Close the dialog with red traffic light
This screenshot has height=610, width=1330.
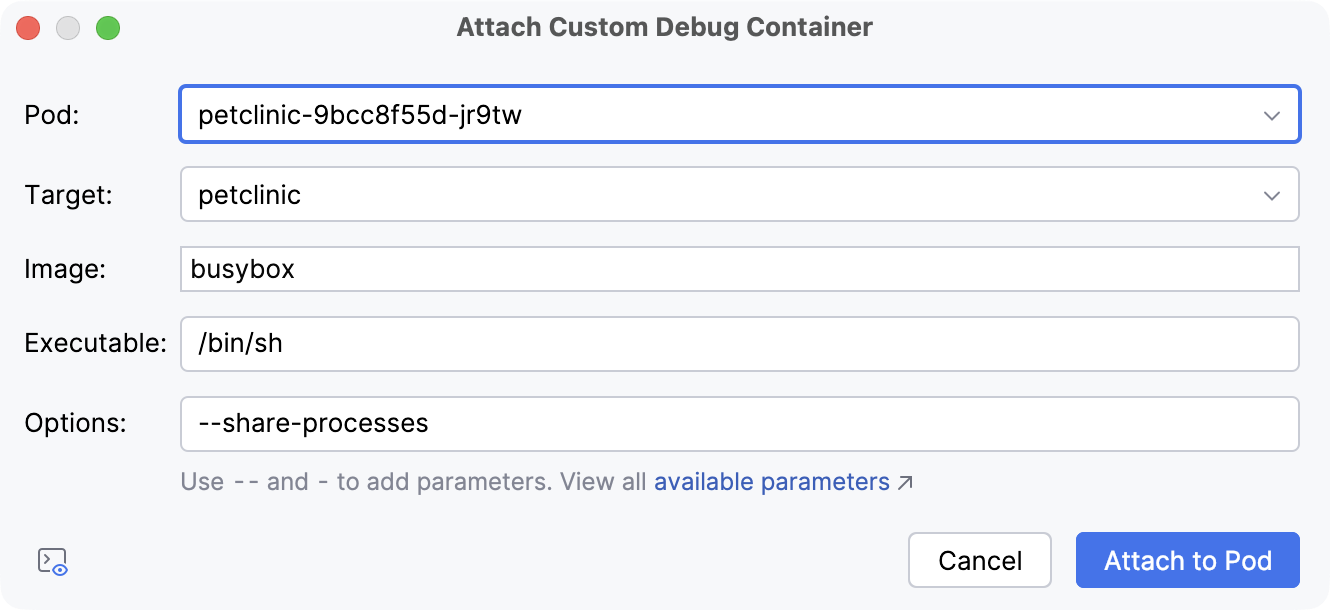coord(28,28)
